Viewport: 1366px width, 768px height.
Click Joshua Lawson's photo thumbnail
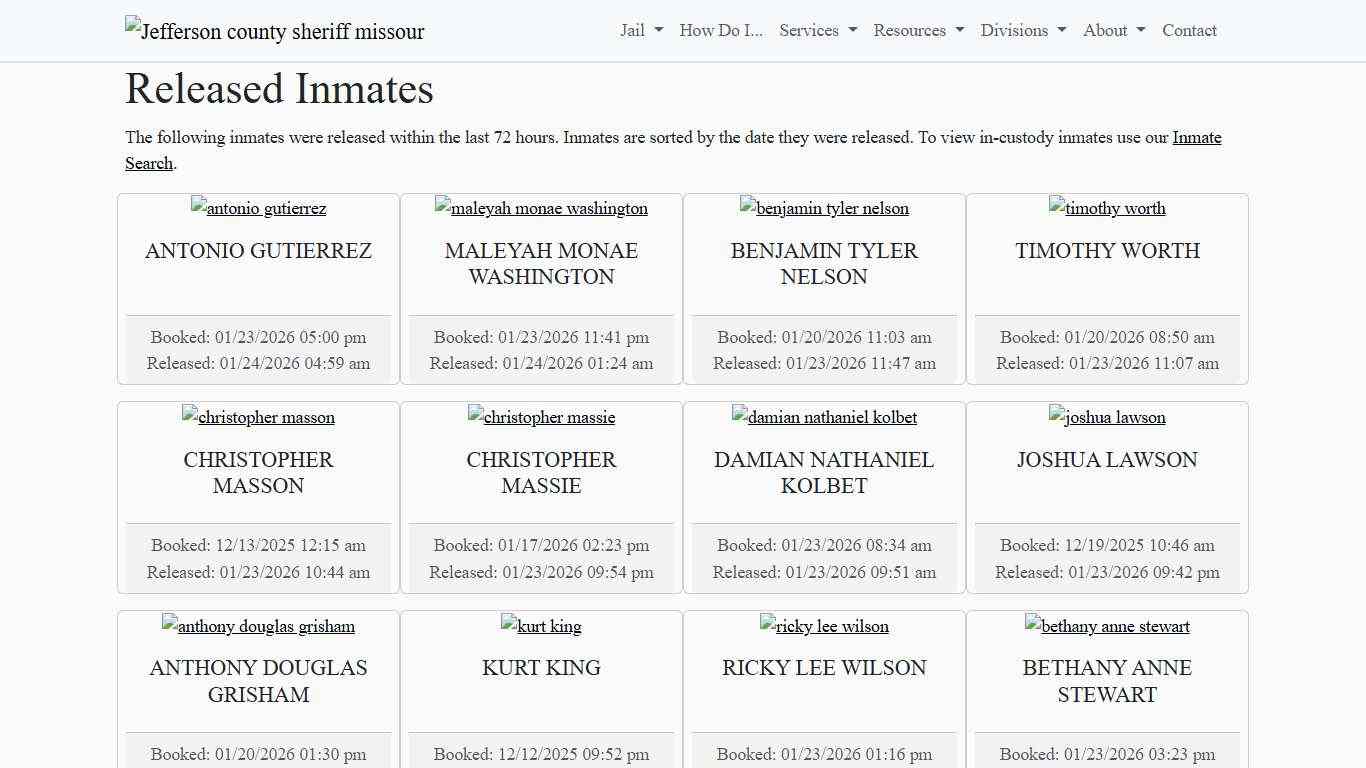coord(1107,417)
